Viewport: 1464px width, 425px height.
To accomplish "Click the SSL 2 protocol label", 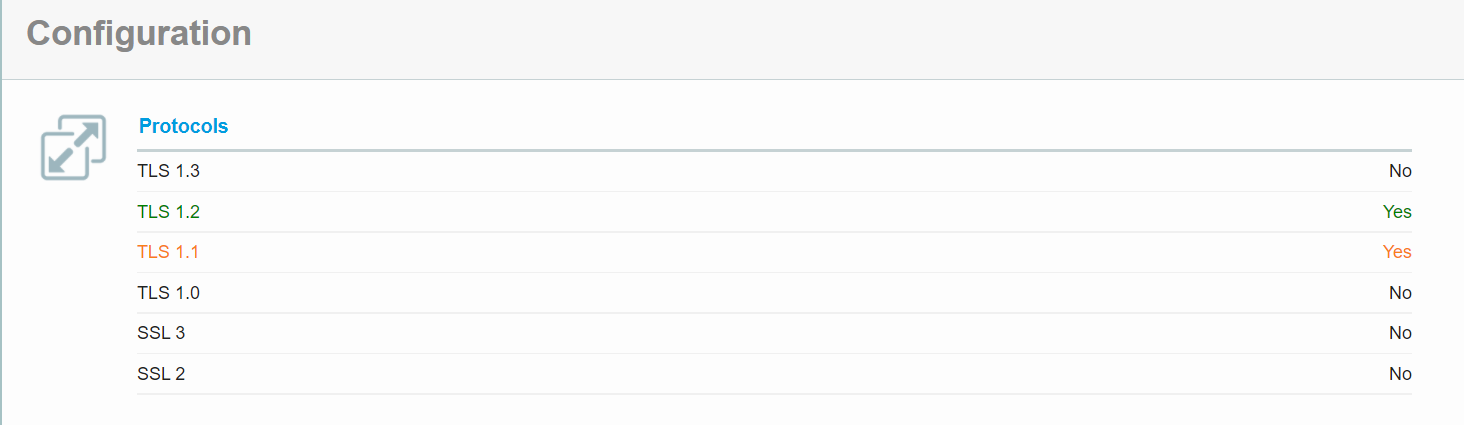I will [x=161, y=374].
